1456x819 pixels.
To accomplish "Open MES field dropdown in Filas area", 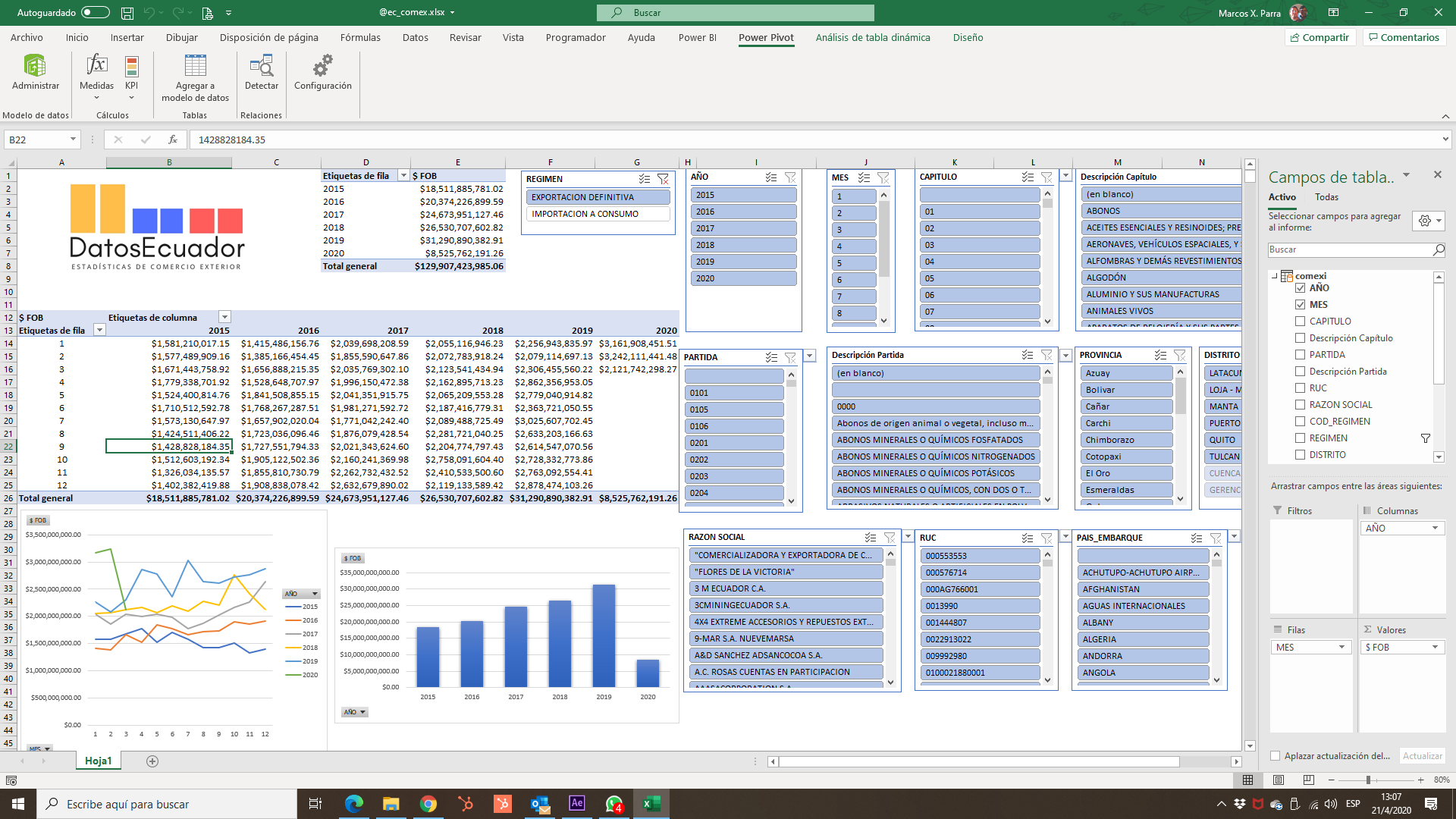I will pyautogui.click(x=1341, y=648).
